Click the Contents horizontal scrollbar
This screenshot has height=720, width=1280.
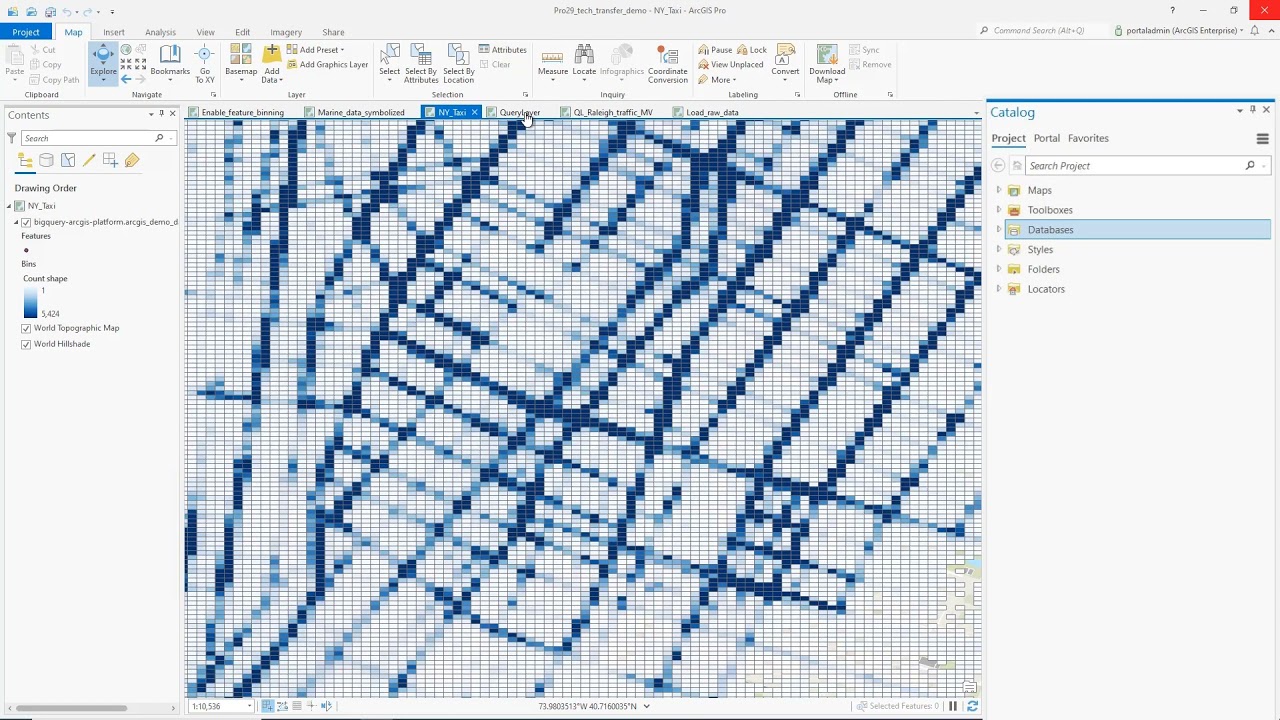(x=72, y=709)
